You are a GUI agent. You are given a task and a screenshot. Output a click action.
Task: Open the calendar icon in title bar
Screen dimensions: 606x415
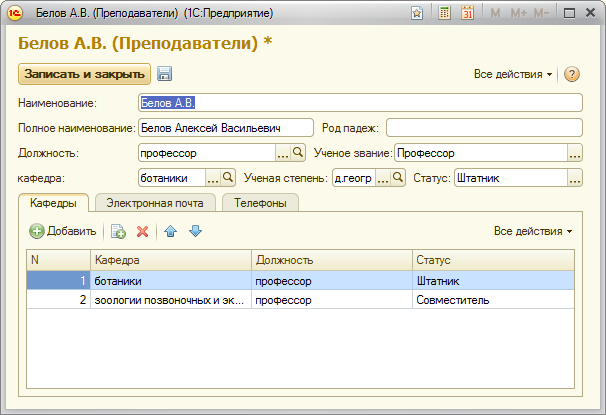point(468,13)
